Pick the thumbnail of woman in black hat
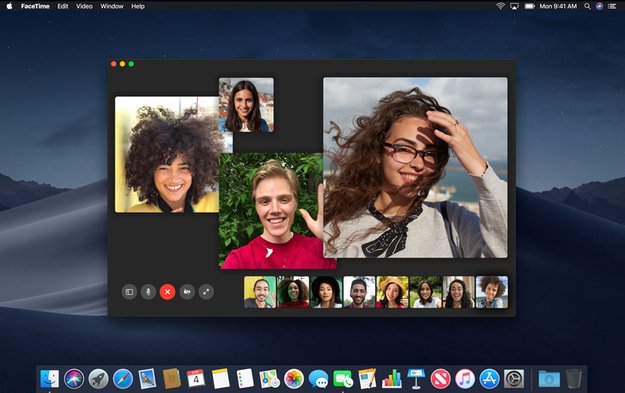 pyautogui.click(x=326, y=292)
